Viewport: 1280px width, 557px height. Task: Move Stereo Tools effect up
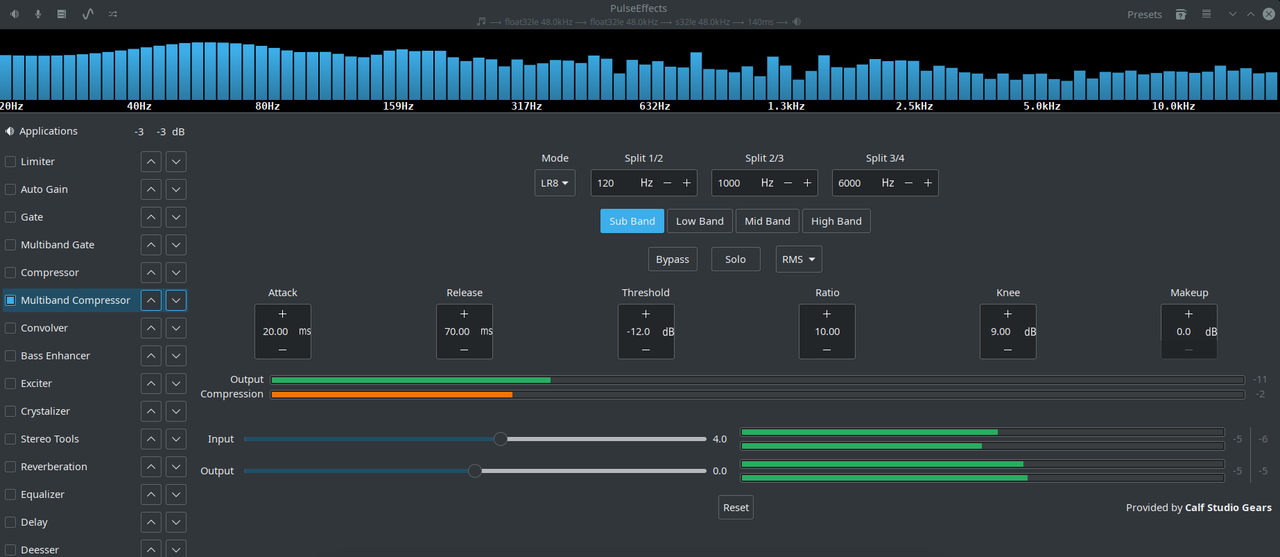(150, 439)
